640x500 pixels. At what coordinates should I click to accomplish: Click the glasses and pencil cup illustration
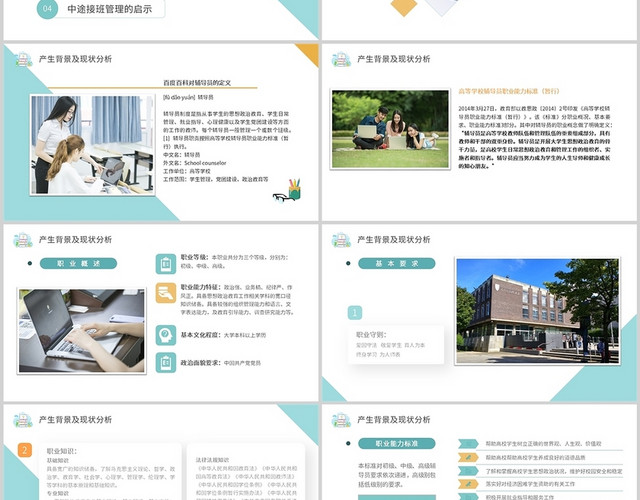tap(287, 191)
